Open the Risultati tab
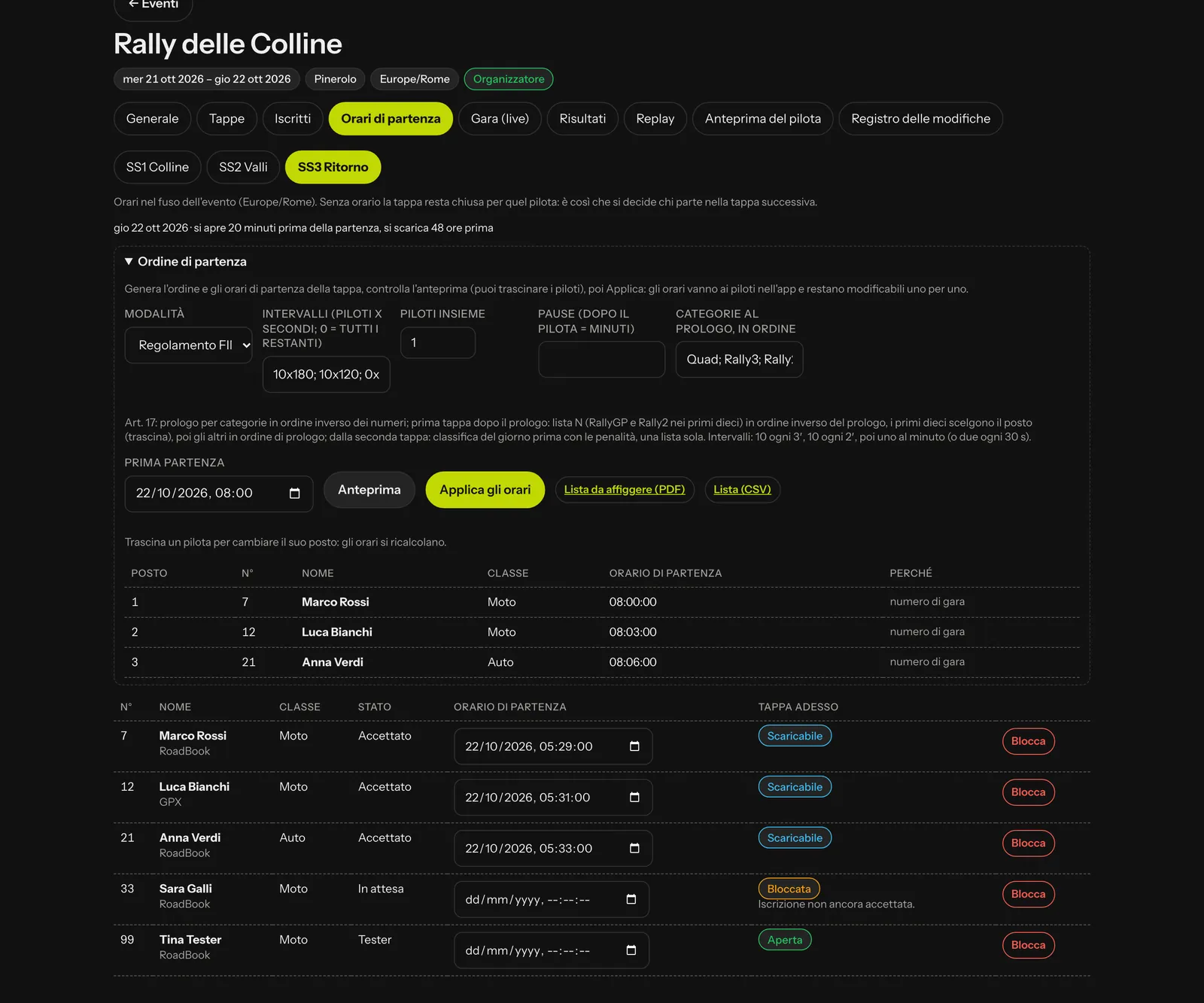This screenshot has width=1204, height=1003. (582, 119)
